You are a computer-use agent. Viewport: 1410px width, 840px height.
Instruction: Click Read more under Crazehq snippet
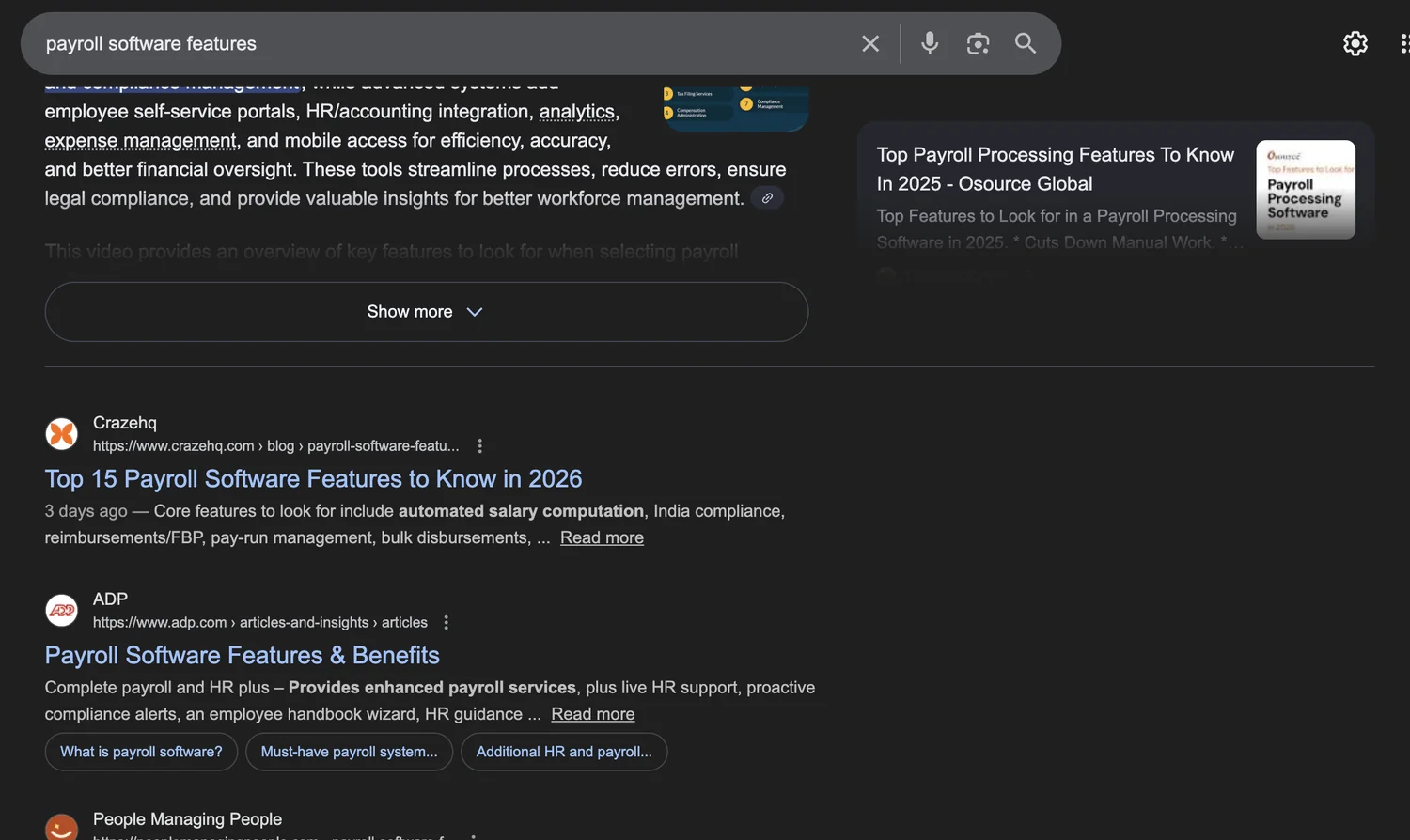pos(602,537)
